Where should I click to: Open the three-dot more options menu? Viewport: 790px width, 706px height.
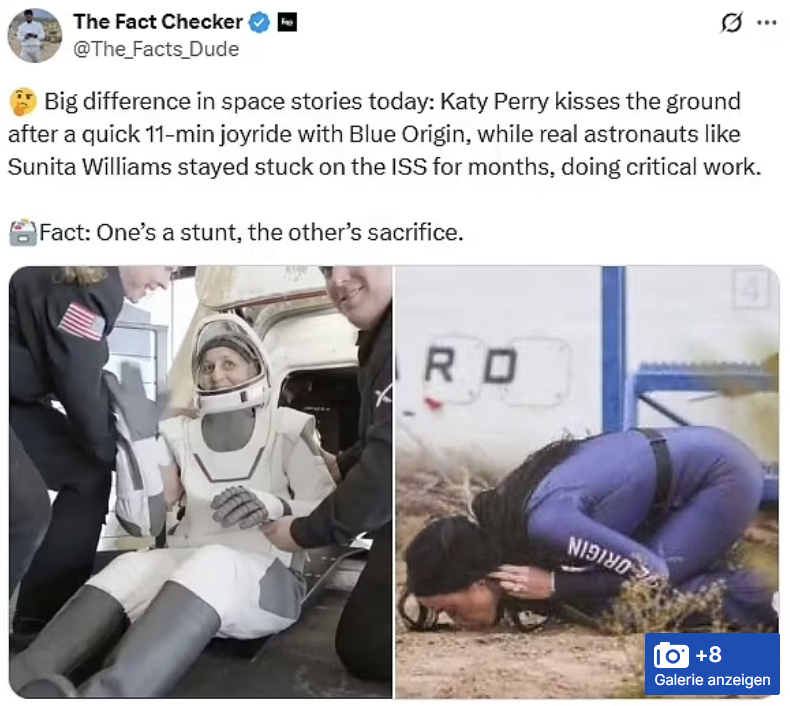pyautogui.click(x=767, y=23)
